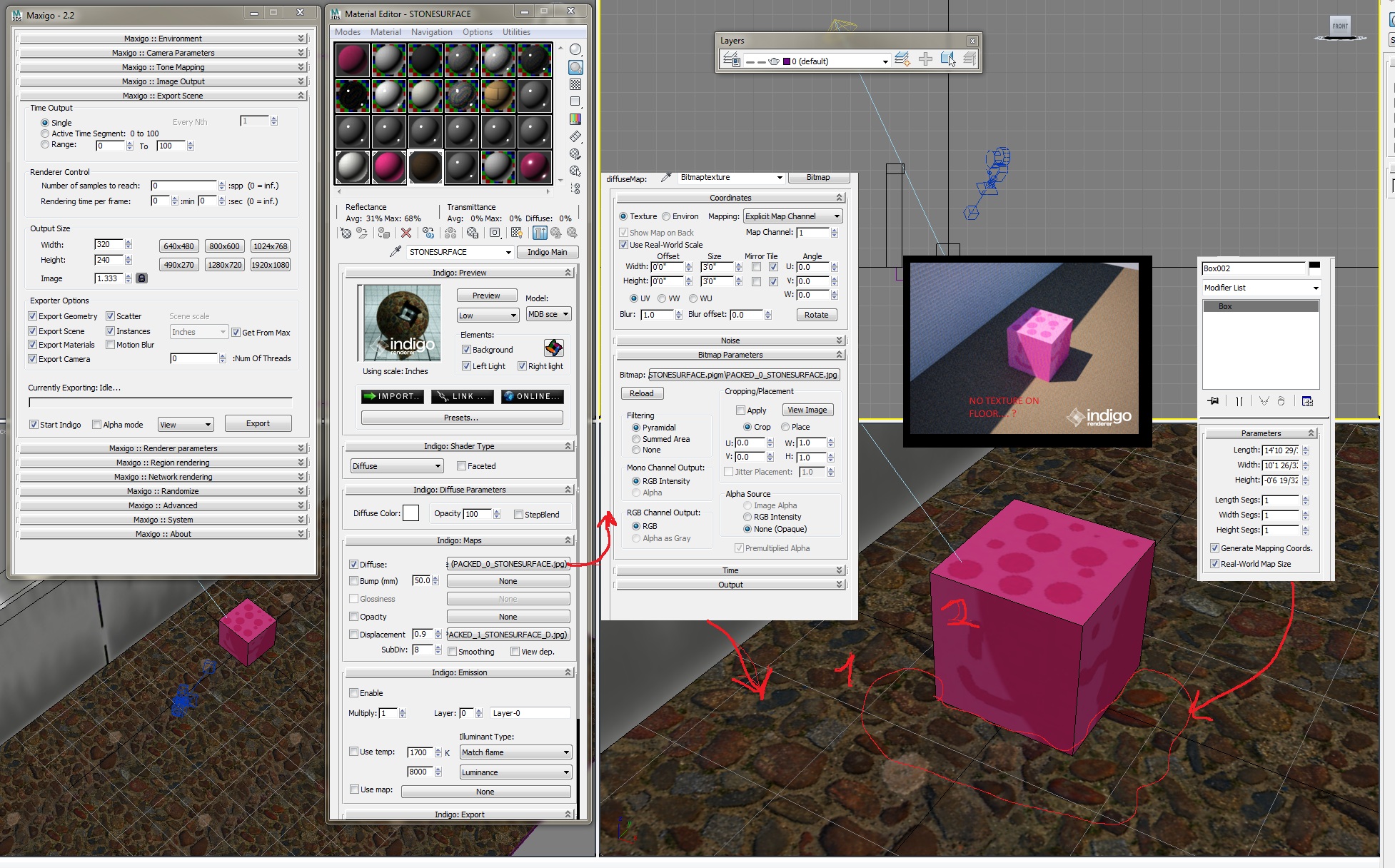The height and width of the screenshot is (868, 1395).
Task: Toggle Use Real-World Scale checkbox
Action: click(623, 245)
